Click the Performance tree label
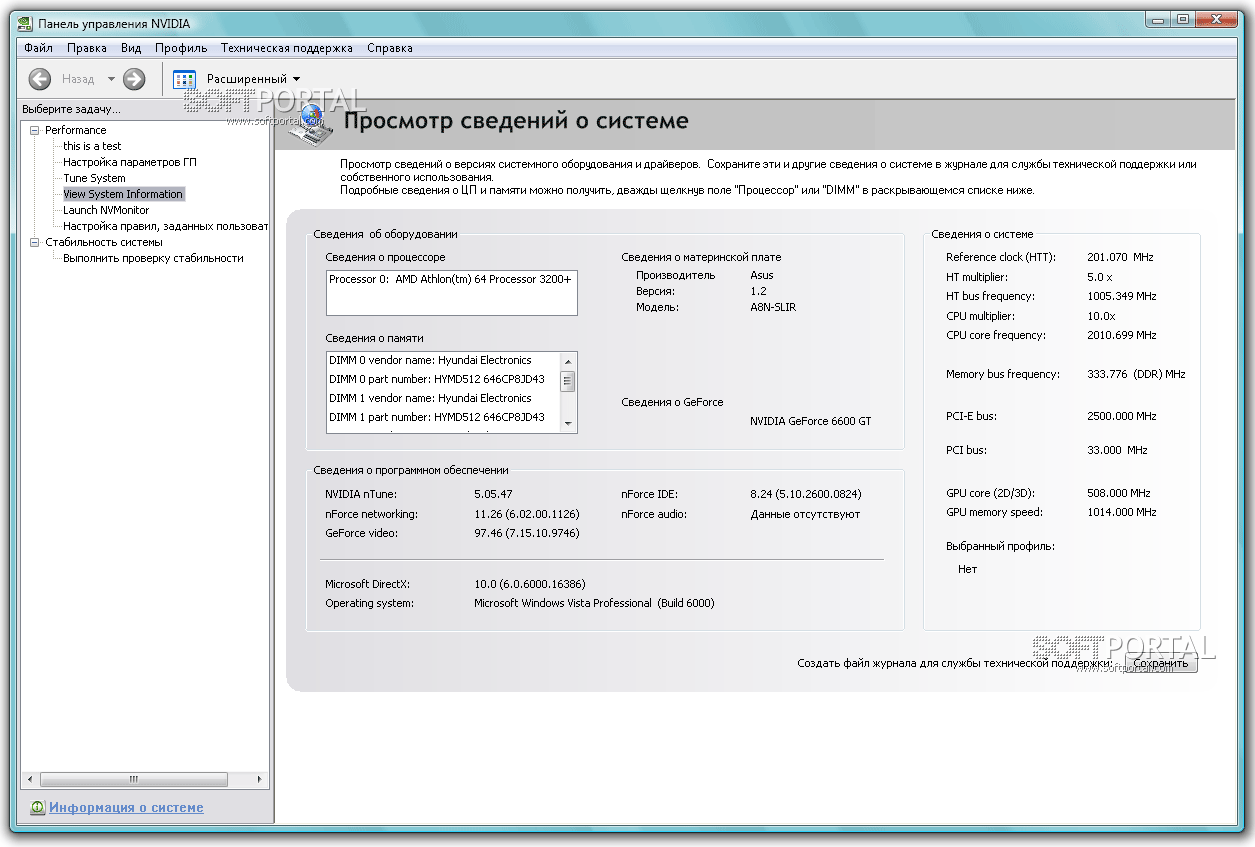Screen dimensions: 1255x847 point(75,130)
